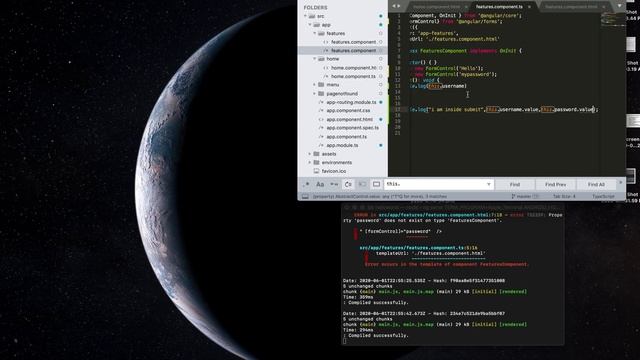Click the Find Prev button
640x360 pixels.
(x=556, y=184)
